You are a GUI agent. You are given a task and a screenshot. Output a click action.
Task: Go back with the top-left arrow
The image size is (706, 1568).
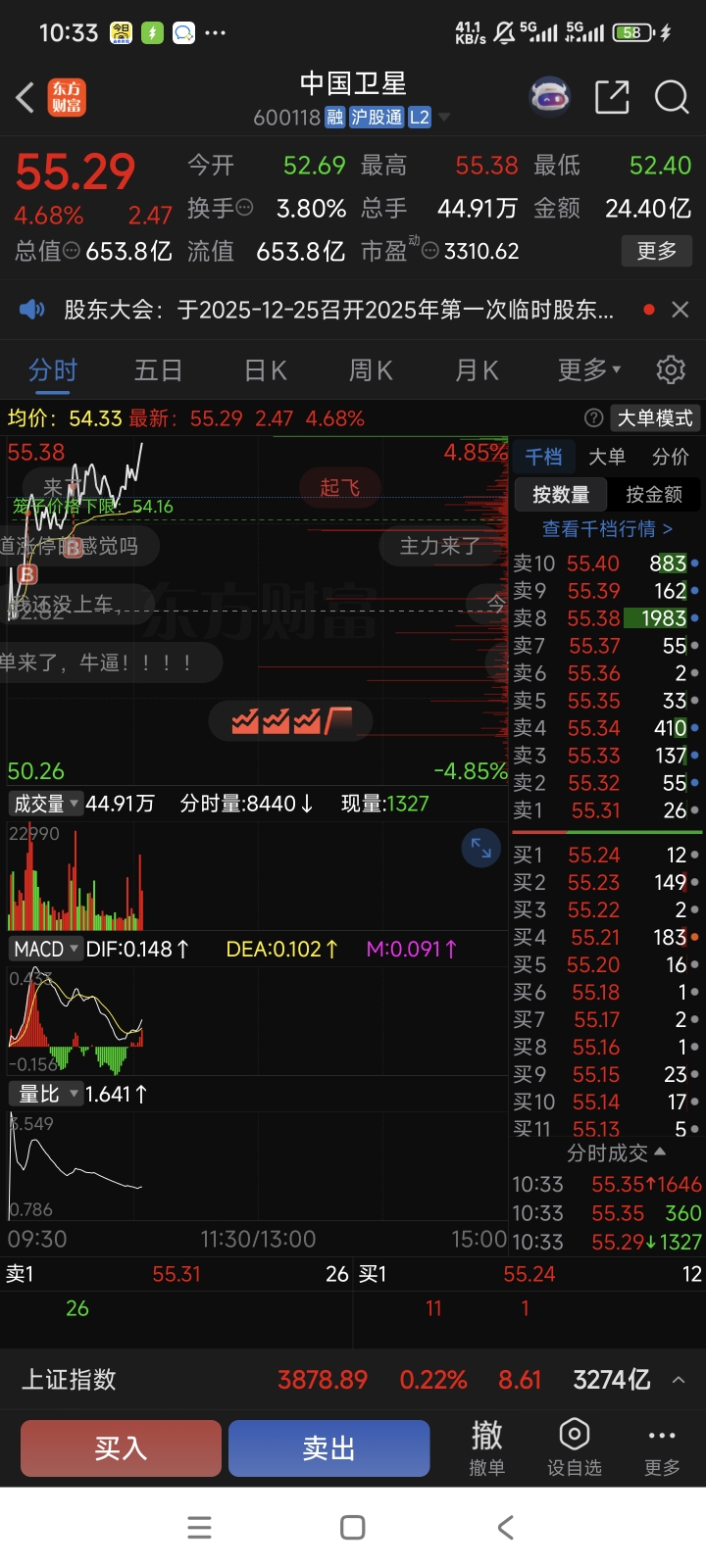[25, 97]
